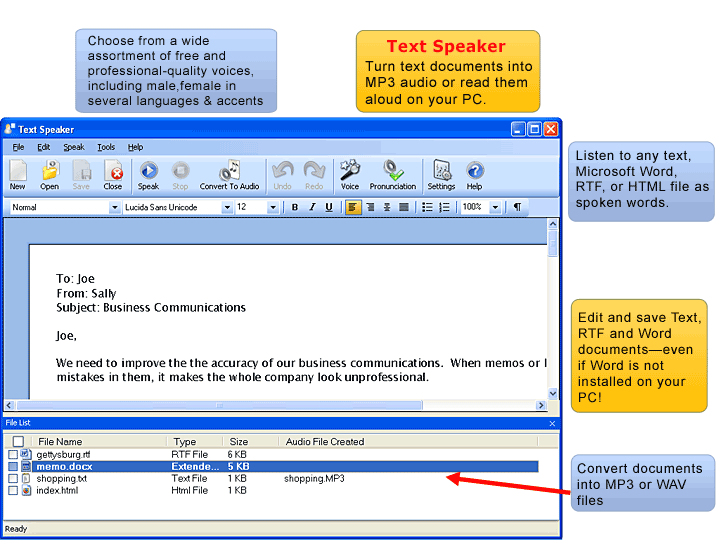Click the gettysburg.rtf file icon
720x540 pixels.
pyautogui.click(x=26, y=454)
